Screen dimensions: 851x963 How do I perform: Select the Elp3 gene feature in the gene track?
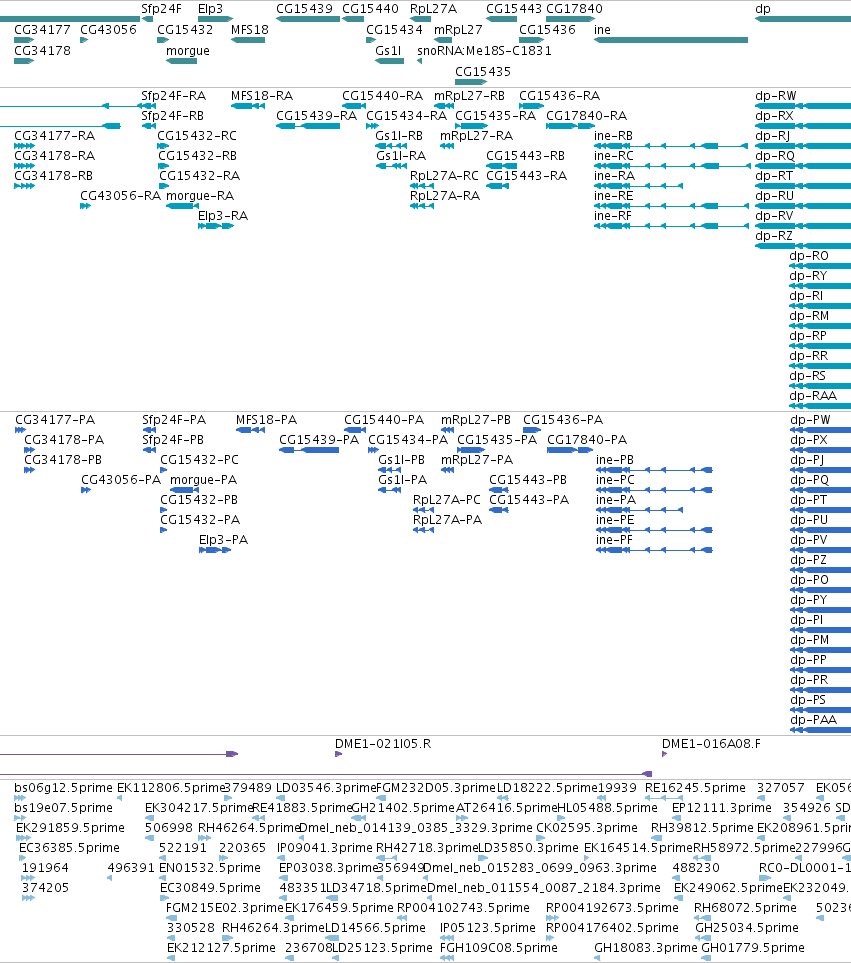[x=215, y=19]
